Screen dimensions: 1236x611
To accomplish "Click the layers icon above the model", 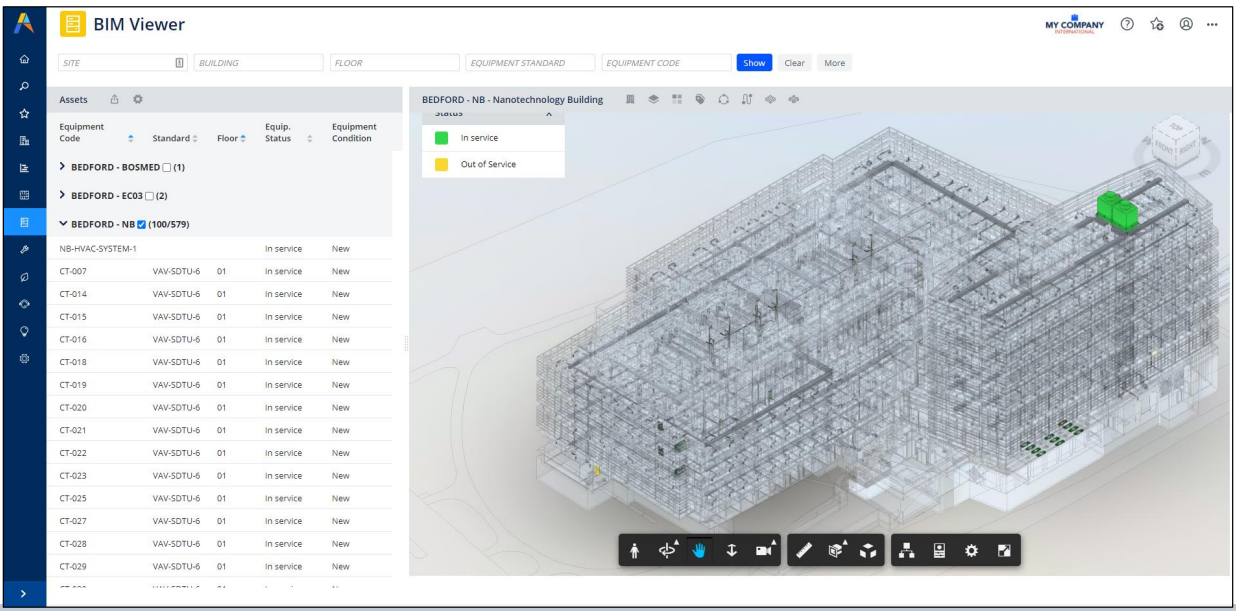I will [x=653, y=100].
